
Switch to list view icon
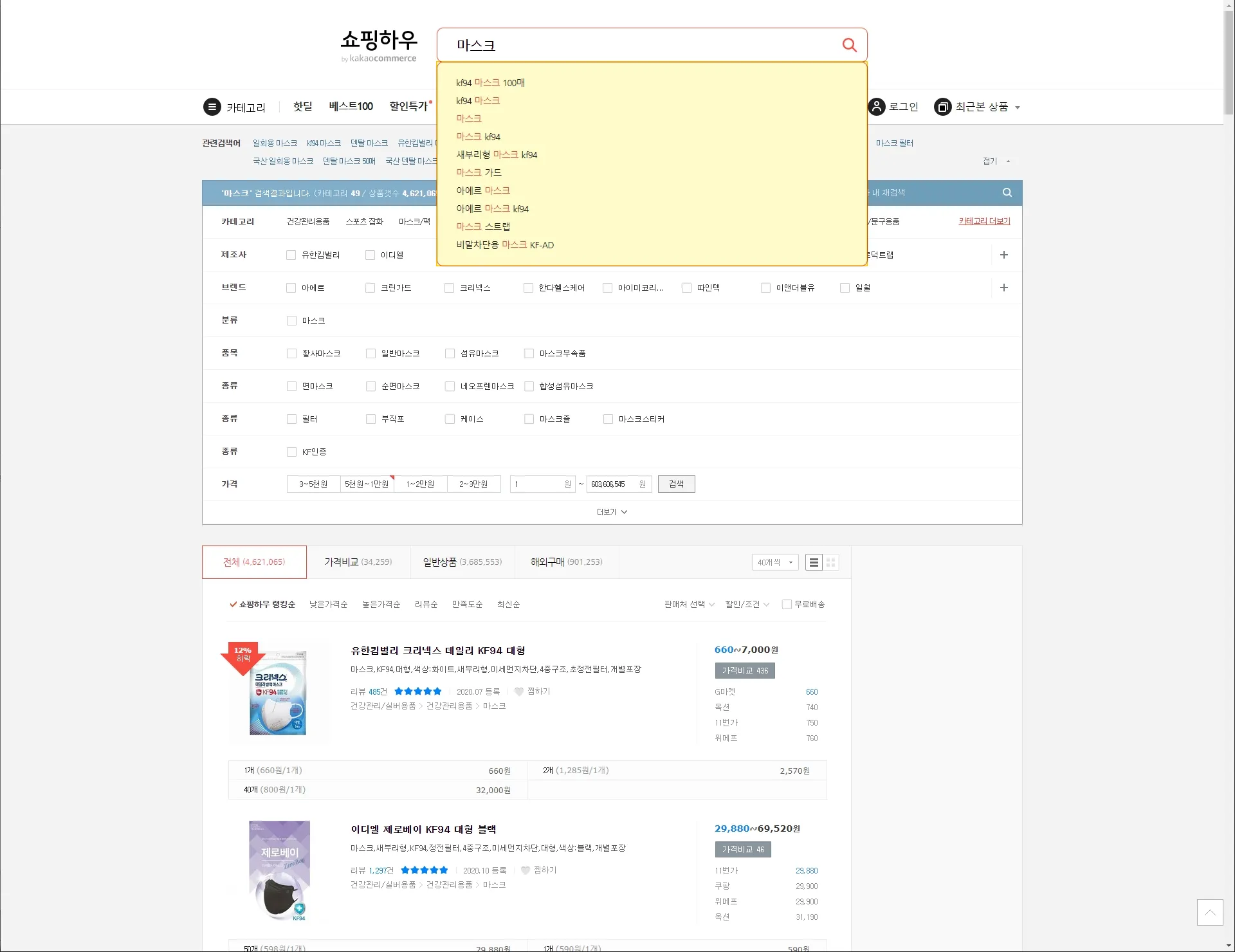click(814, 563)
